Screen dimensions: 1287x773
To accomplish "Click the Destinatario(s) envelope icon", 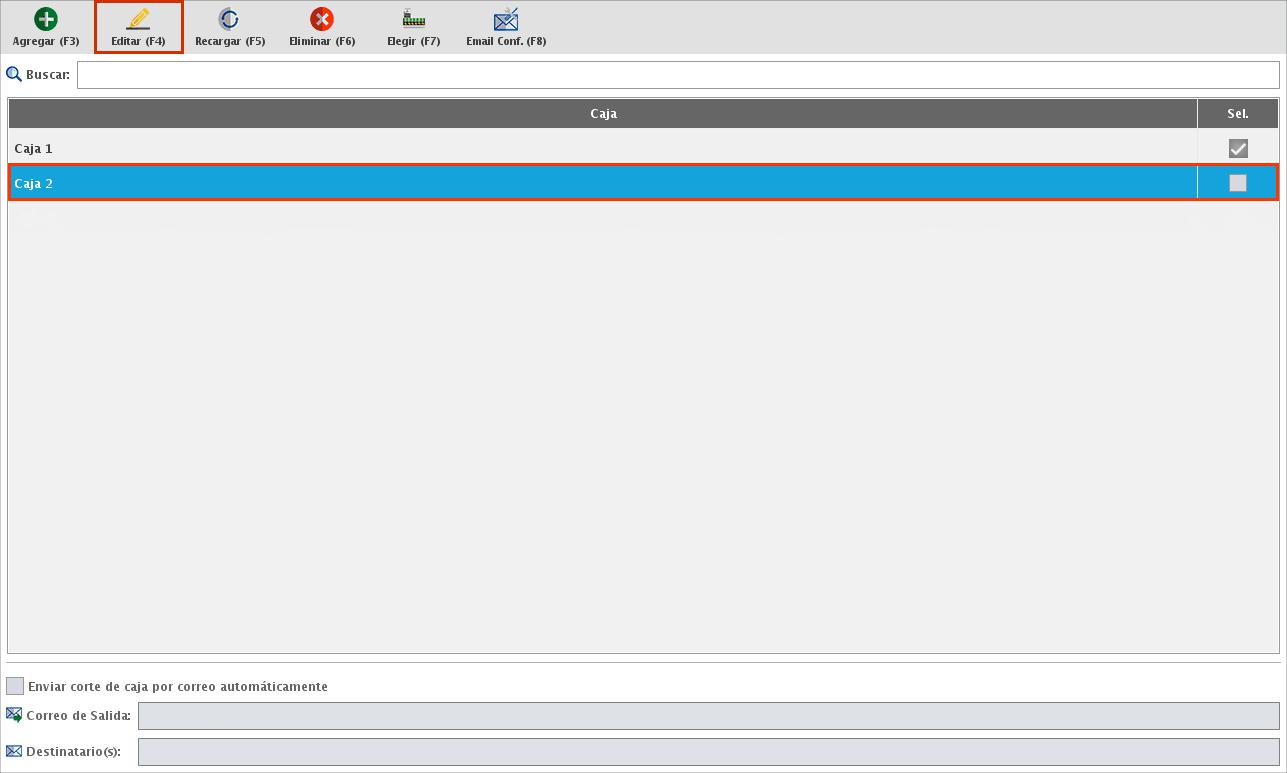I will (14, 751).
